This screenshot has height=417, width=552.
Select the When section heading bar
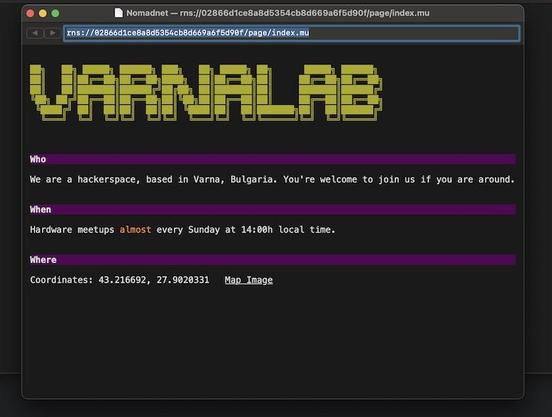[x=273, y=209]
